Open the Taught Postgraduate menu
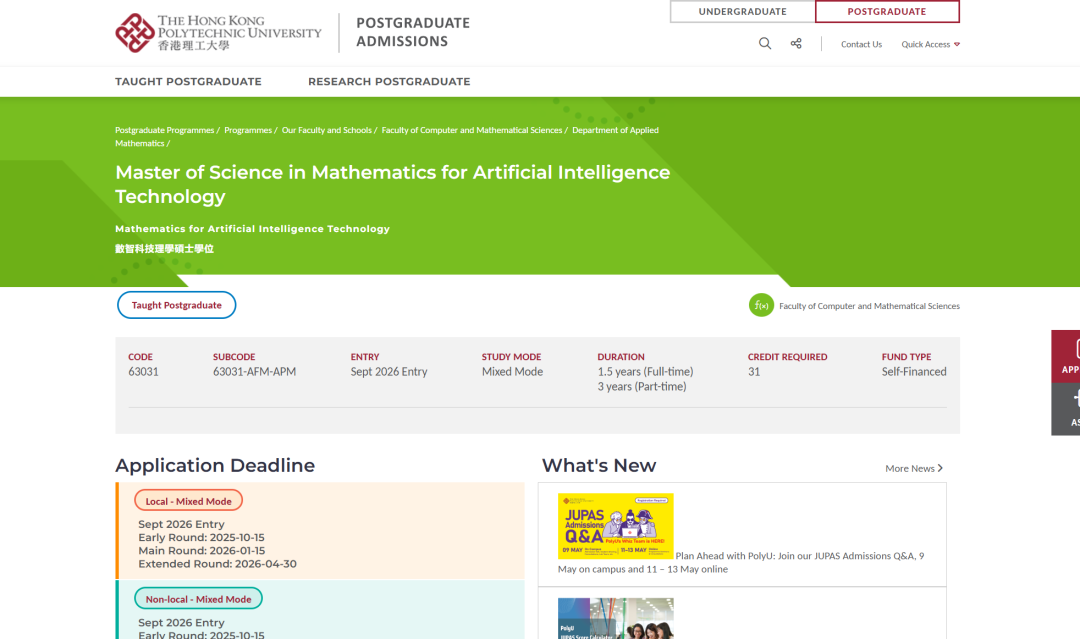Screen dimensions: 1080x639 [x=188, y=81]
